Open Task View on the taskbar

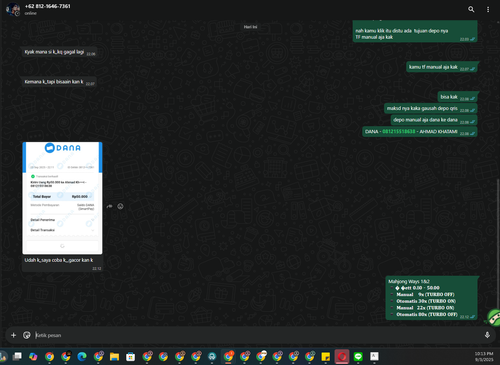click(x=17, y=357)
